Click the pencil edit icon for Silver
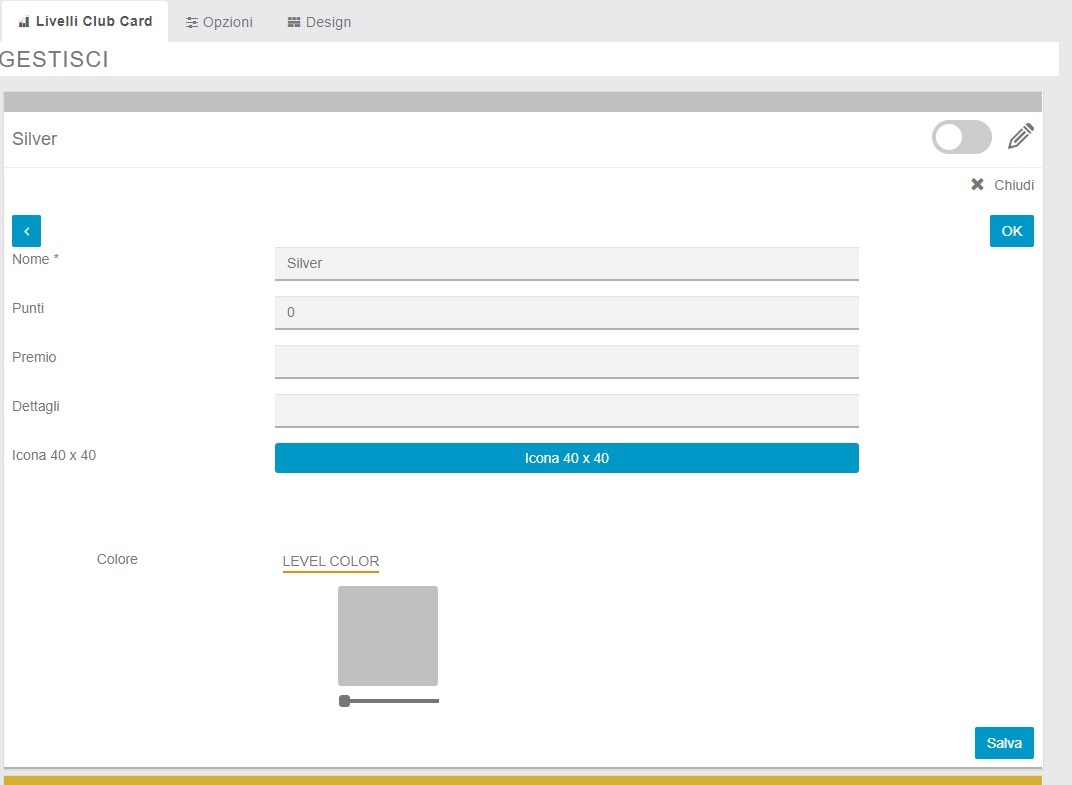Screen dimensions: 1072x785 point(1020,137)
